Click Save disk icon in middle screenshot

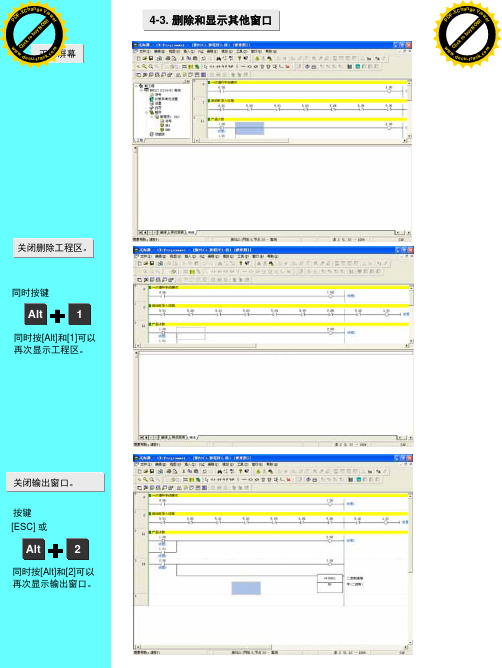(152, 263)
